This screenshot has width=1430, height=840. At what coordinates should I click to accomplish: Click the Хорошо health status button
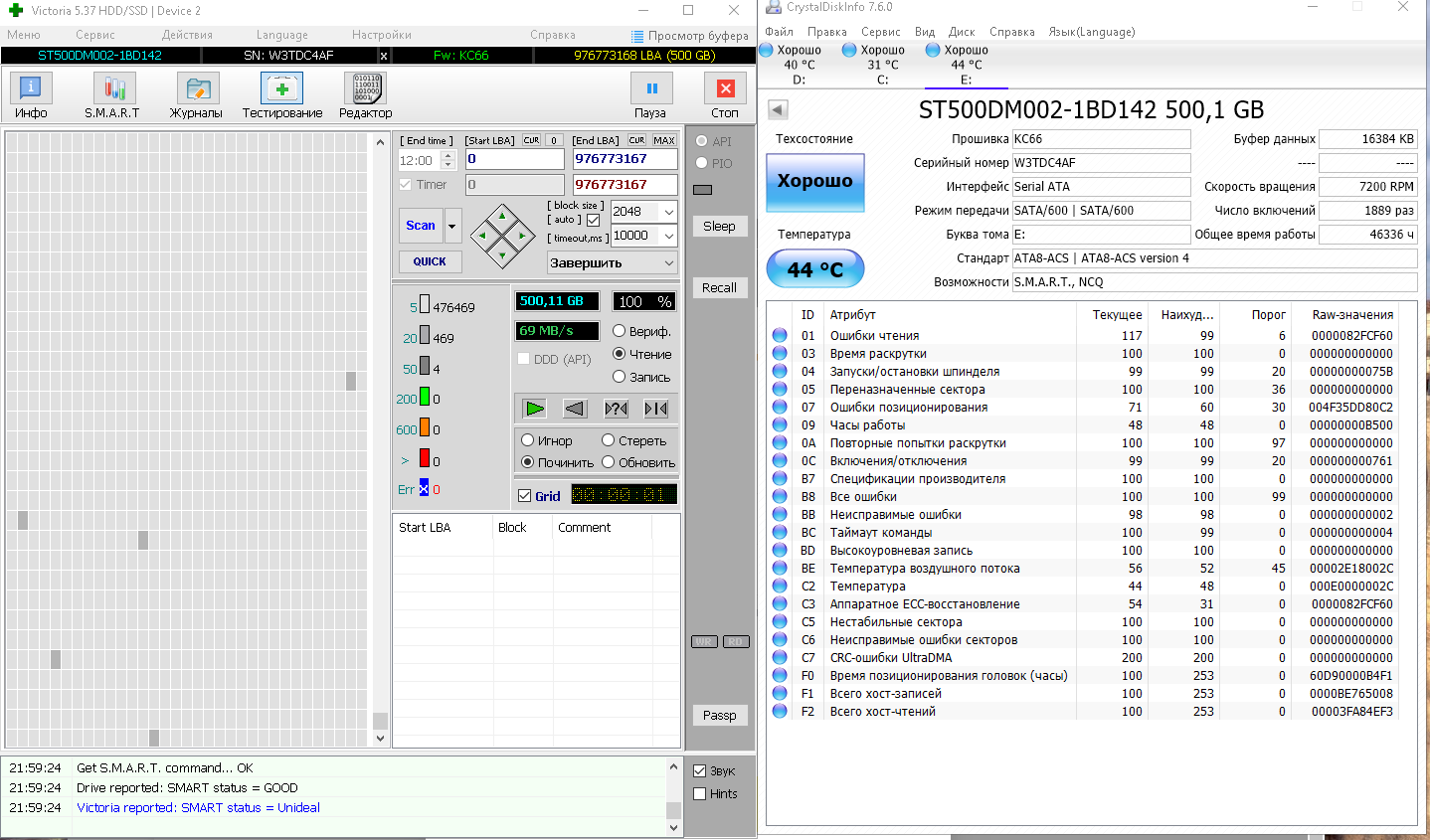(x=814, y=182)
